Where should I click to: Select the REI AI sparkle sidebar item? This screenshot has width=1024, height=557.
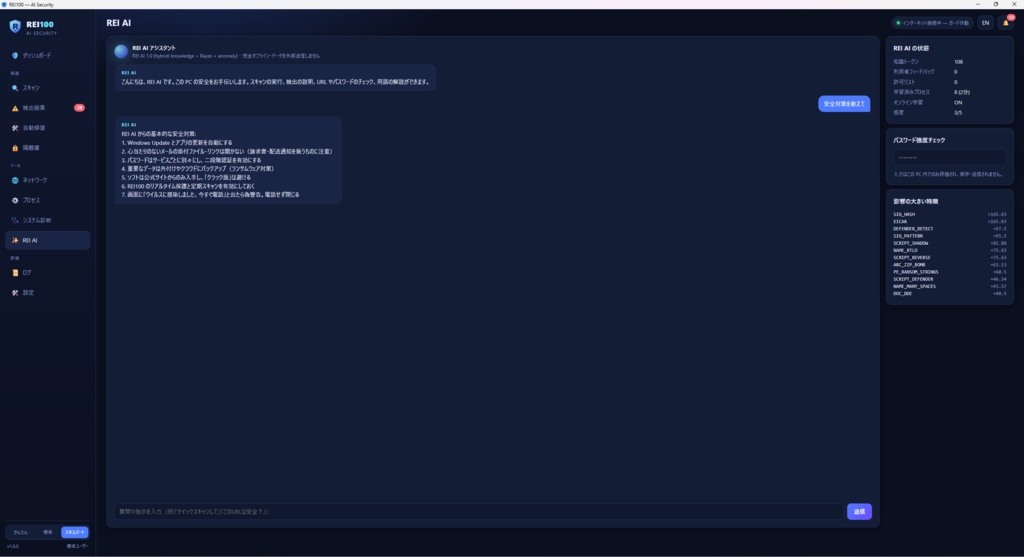[x=48, y=240]
